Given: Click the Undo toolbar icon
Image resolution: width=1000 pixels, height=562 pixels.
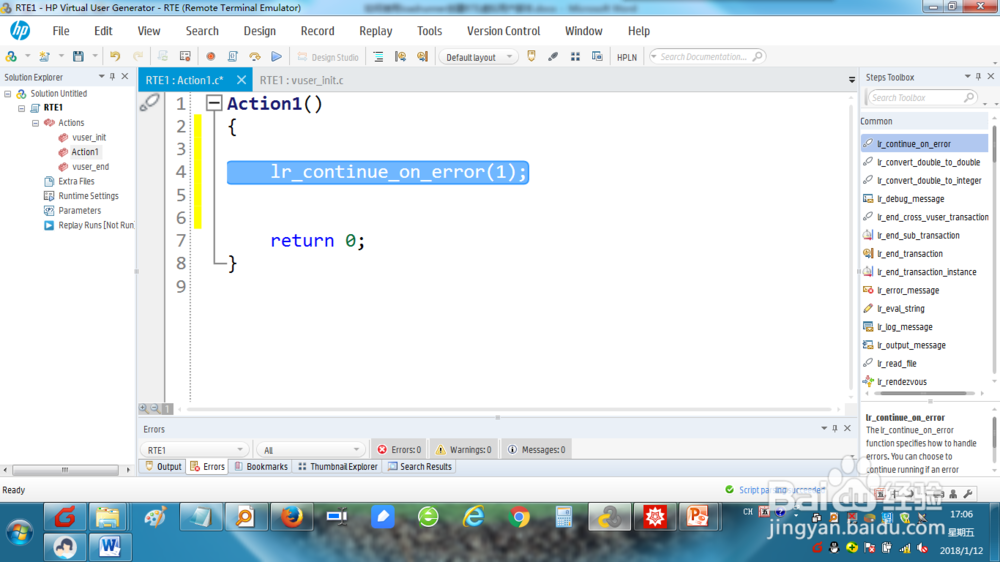Looking at the screenshot, I should 115,57.
